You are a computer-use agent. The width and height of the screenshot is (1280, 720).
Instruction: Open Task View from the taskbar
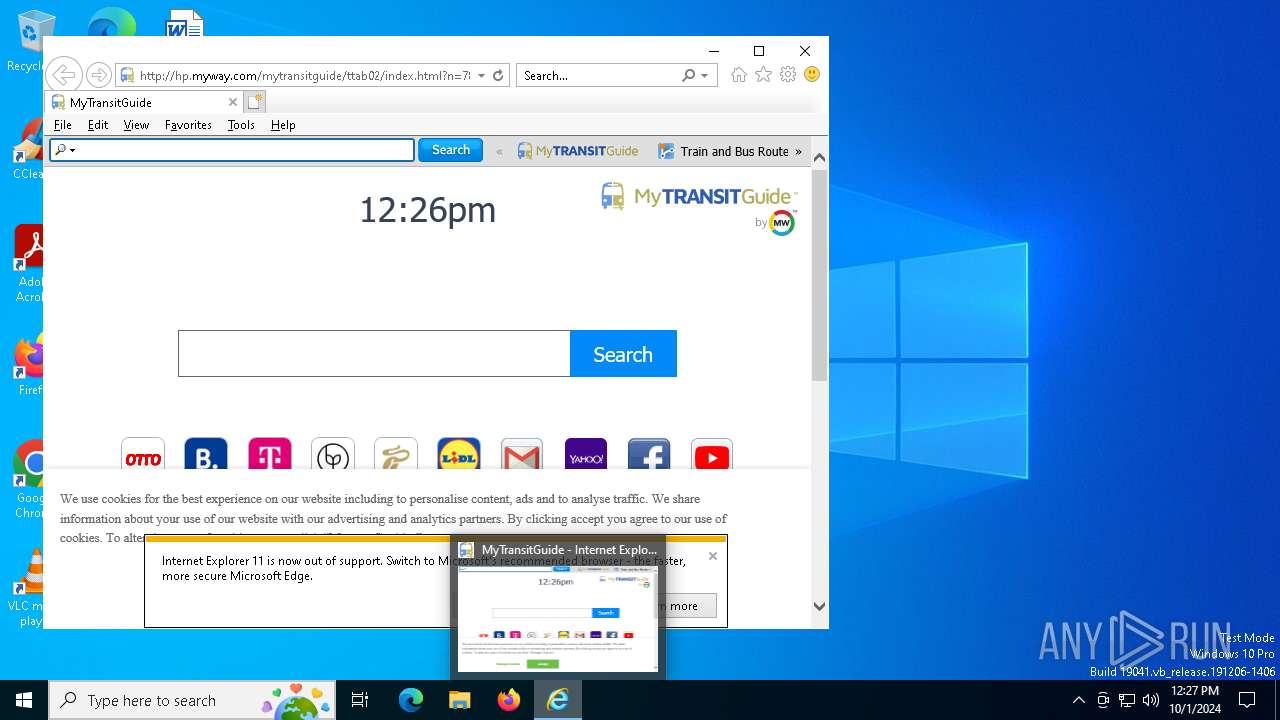point(360,700)
